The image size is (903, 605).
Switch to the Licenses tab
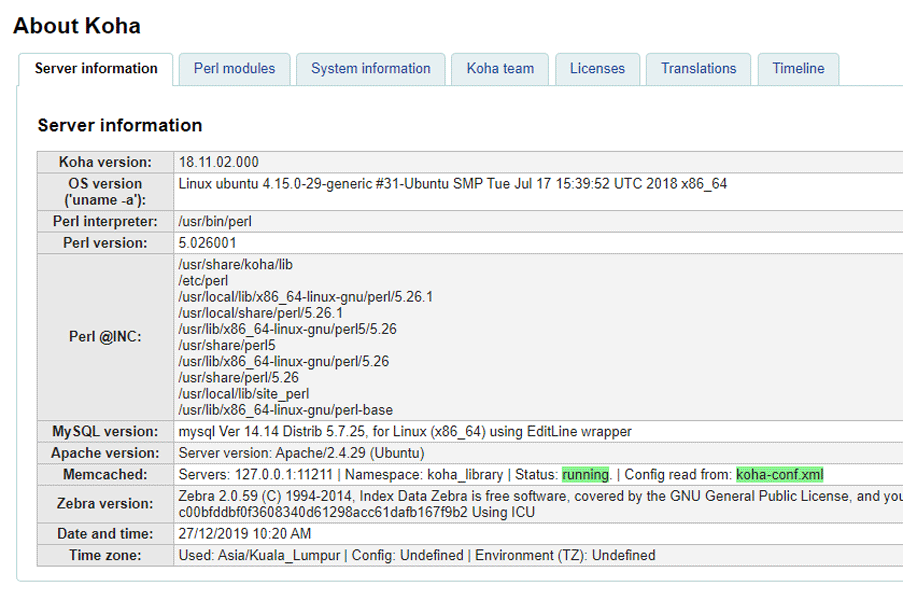[597, 69]
